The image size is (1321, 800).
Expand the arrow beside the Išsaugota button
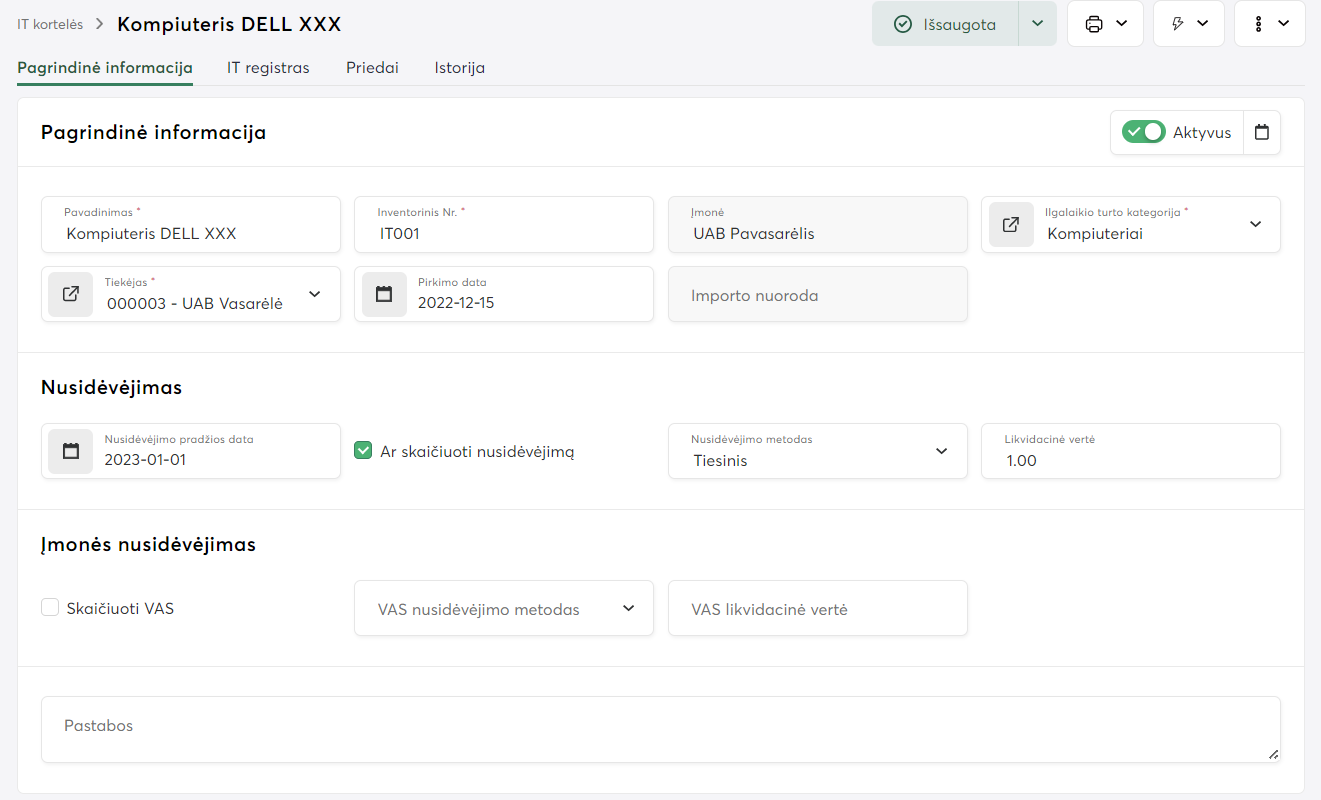click(1037, 24)
